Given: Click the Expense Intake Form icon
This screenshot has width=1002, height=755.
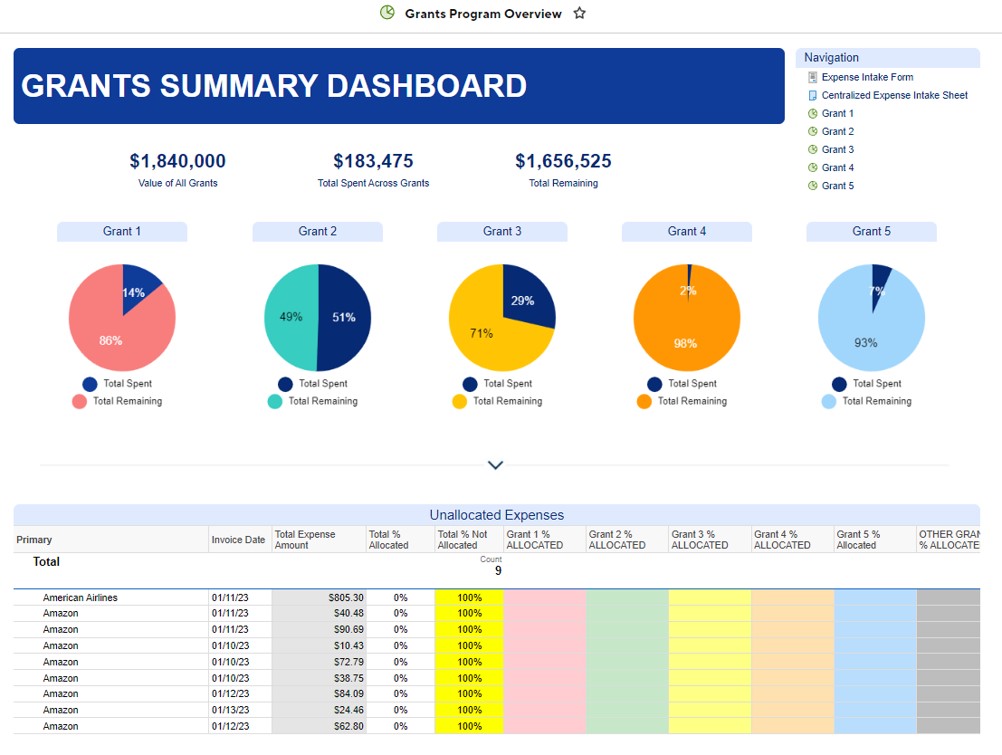Looking at the screenshot, I should tap(813, 77).
